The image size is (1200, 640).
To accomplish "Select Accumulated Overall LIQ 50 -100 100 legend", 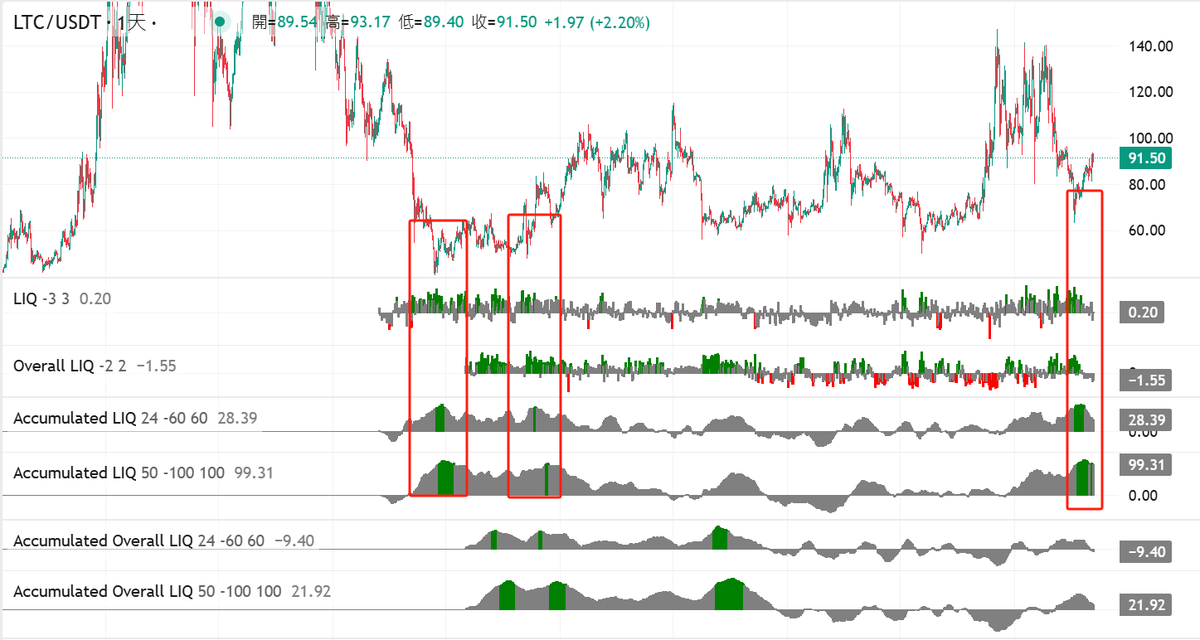I will tap(172, 592).
